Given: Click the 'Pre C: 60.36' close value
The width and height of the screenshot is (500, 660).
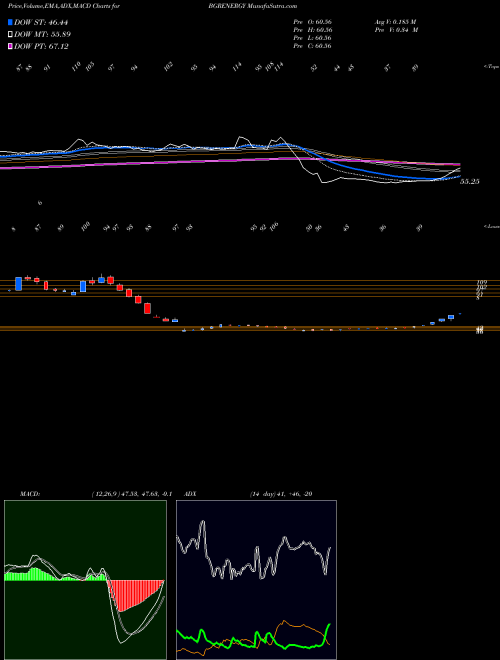Looking at the screenshot, I should [x=313, y=46].
